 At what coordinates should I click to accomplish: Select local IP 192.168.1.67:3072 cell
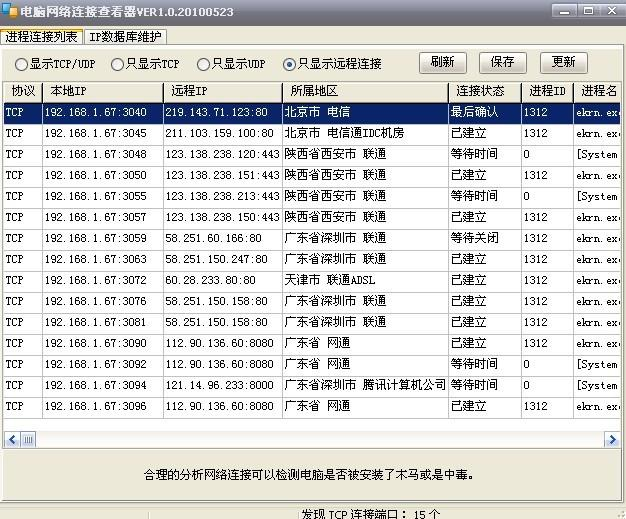tap(103, 281)
